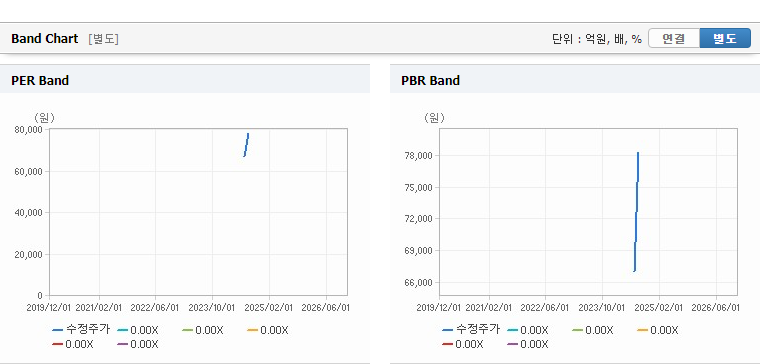The width and height of the screenshot is (760, 364).
Task: Click the [별도] label beside Band Chart
Action: 103,39
